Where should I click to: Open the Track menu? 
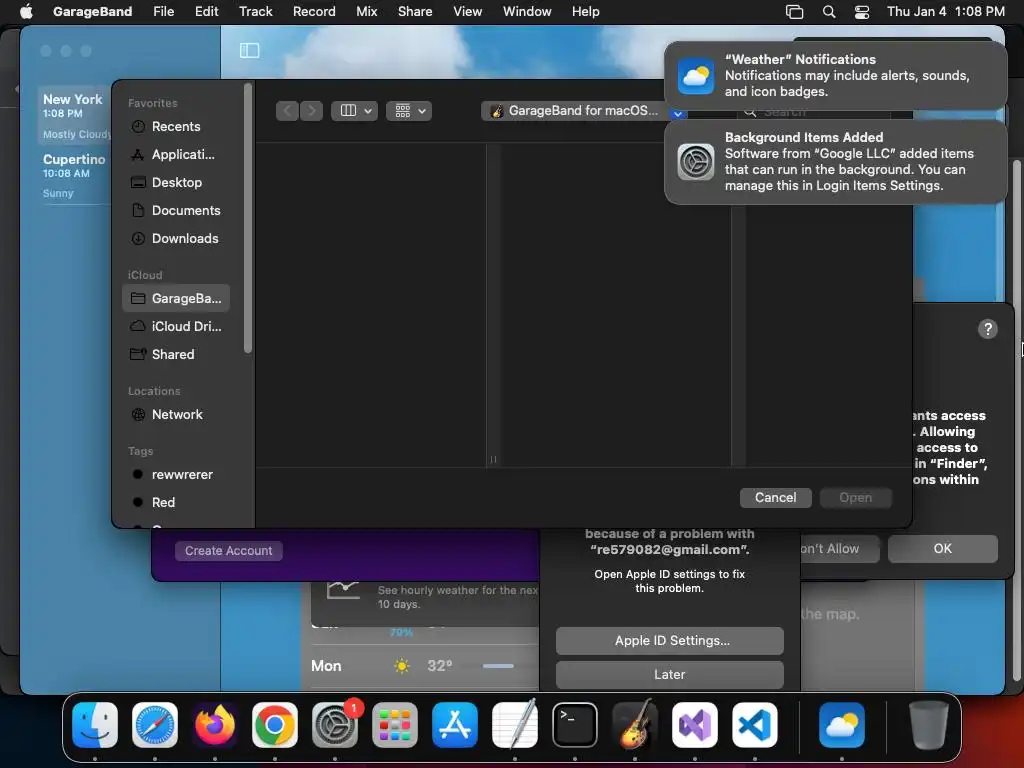(255, 11)
